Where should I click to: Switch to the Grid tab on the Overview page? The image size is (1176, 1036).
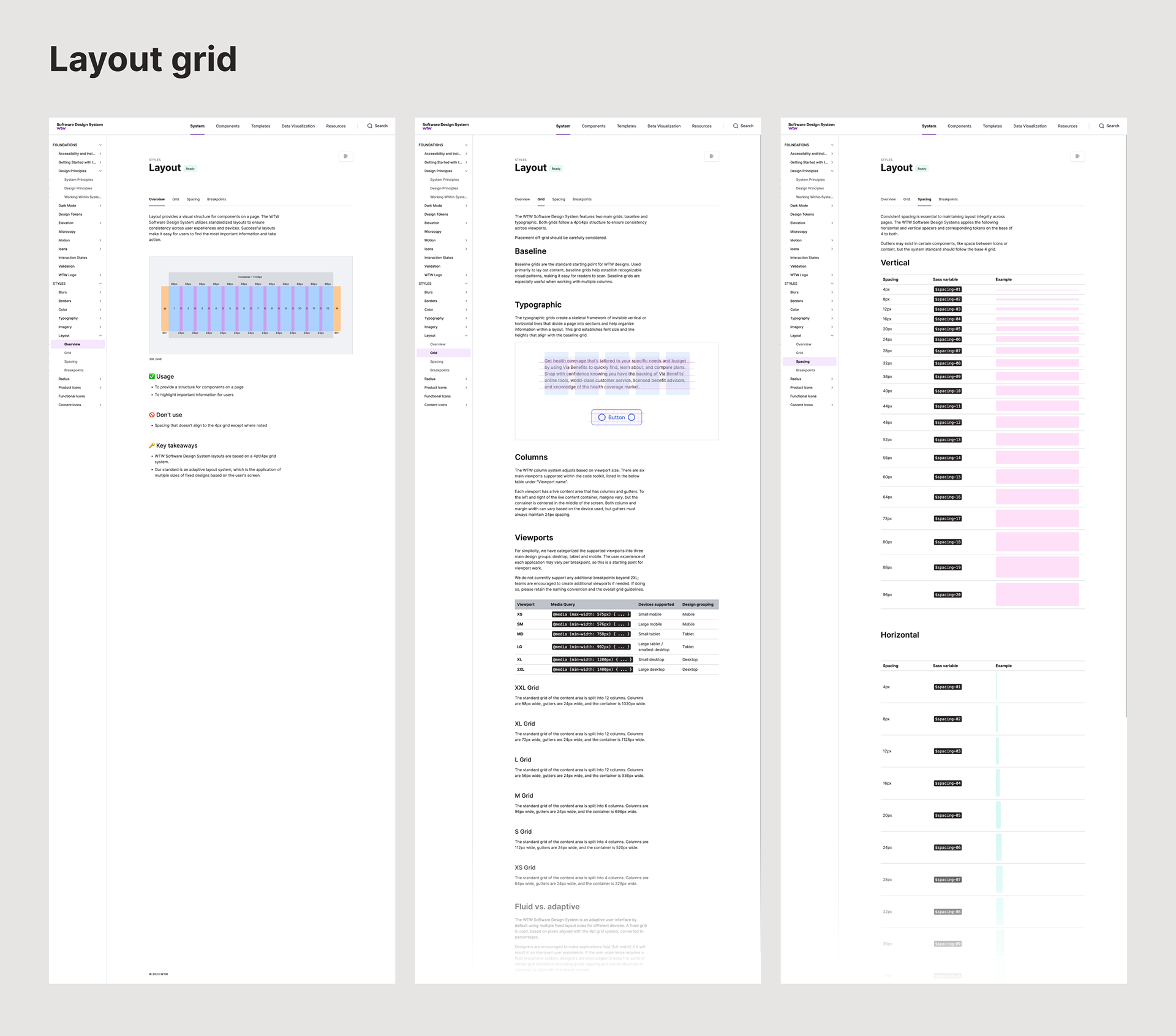coord(176,199)
